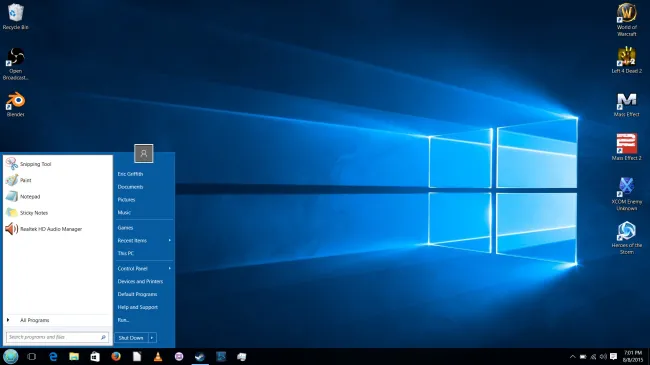Select the Mass Effect desktop shortcut
650x365 pixels.
pyautogui.click(x=626, y=105)
